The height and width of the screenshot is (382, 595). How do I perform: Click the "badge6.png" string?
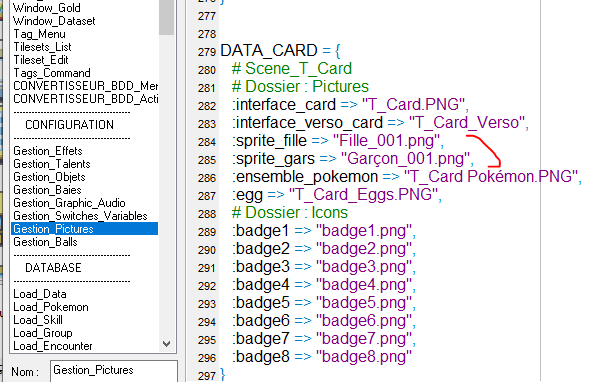(x=364, y=321)
